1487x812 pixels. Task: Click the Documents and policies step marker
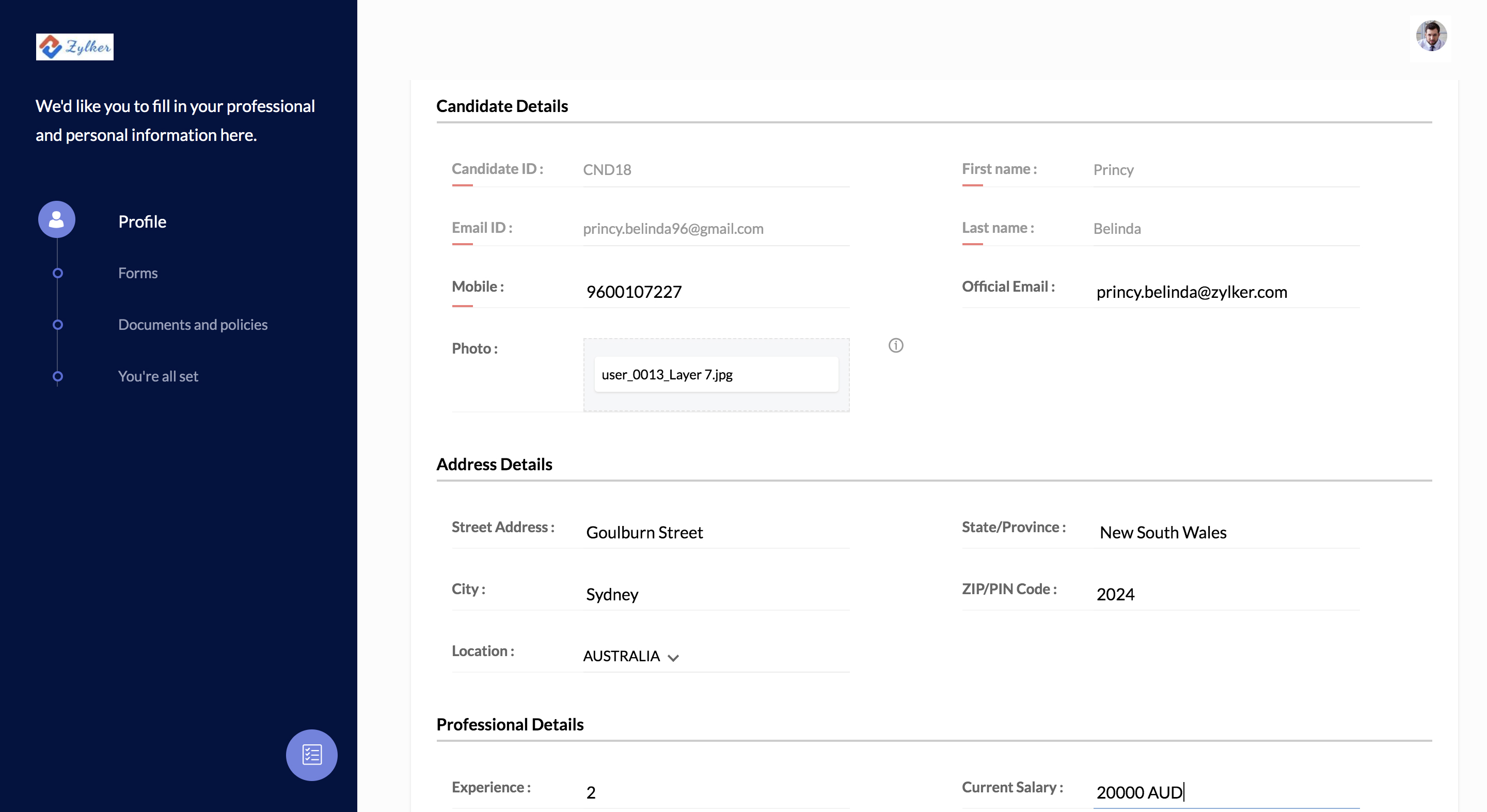[x=57, y=325]
